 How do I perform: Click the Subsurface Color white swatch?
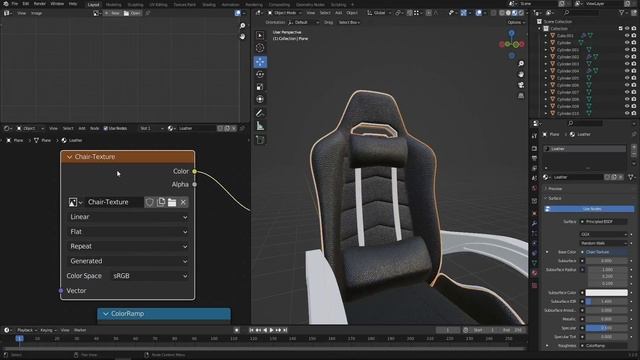click(x=606, y=293)
